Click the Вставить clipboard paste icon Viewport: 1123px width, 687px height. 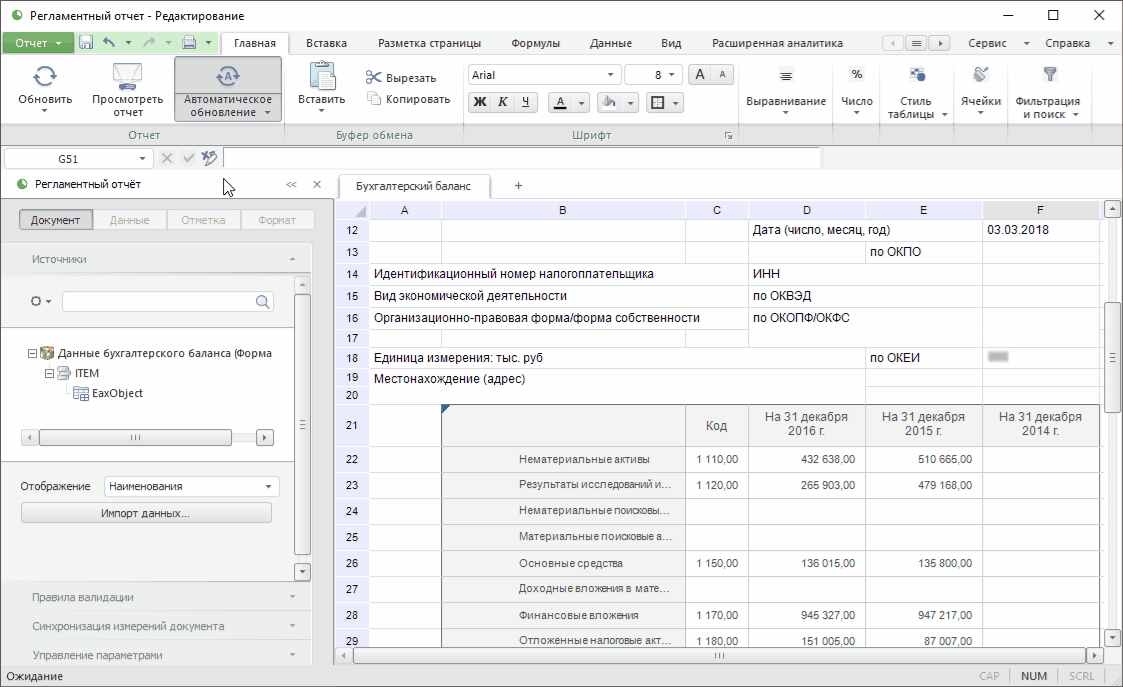point(321,76)
